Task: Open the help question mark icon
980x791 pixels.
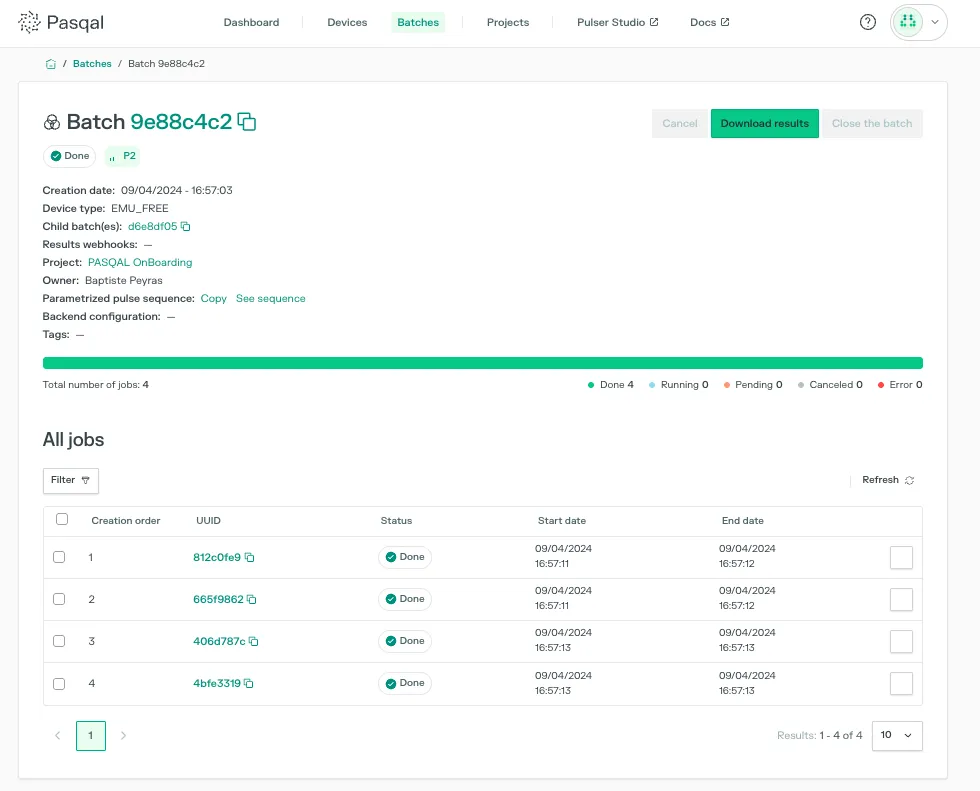Action: pyautogui.click(x=868, y=22)
